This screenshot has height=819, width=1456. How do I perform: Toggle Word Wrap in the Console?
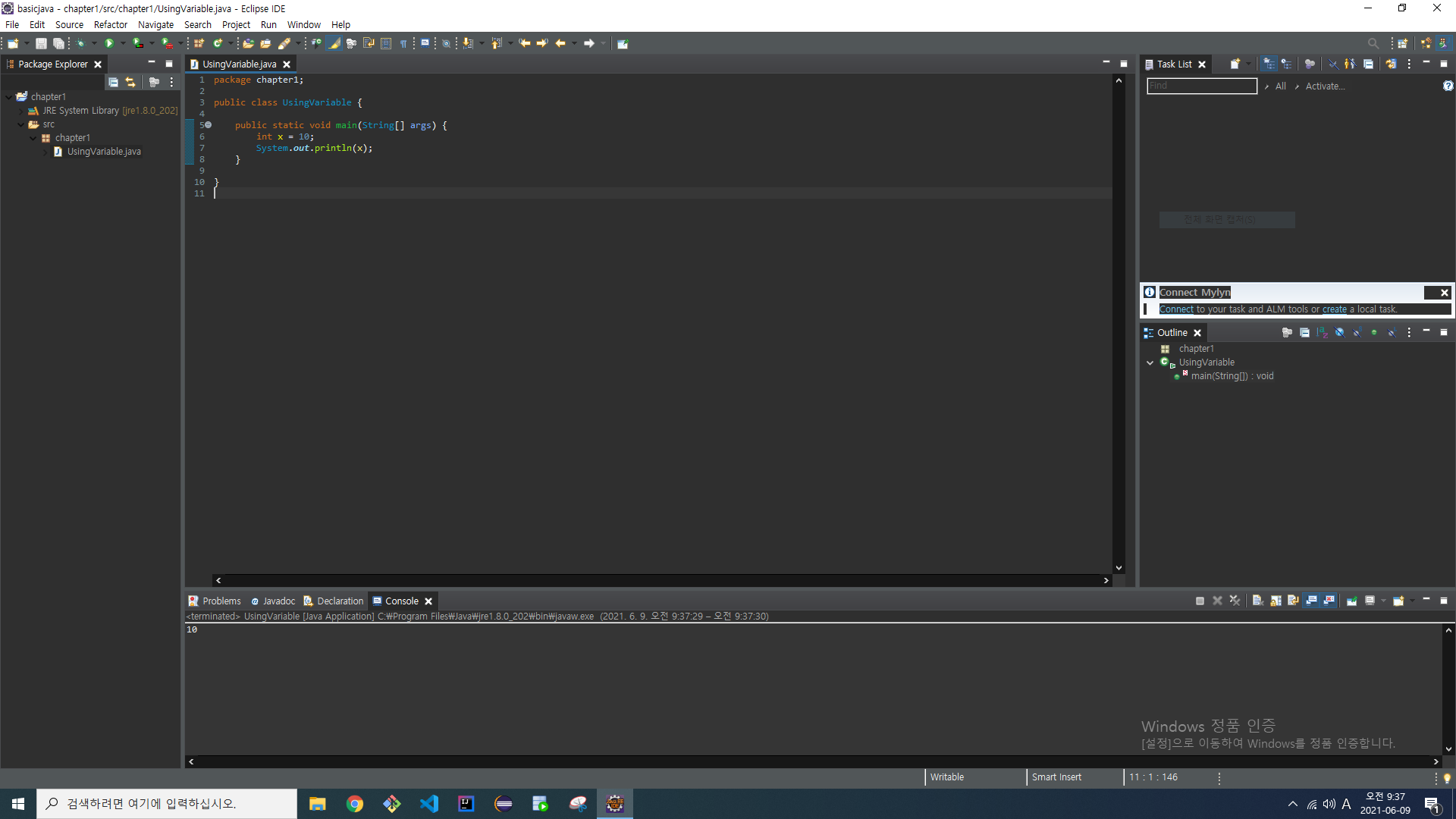[x=1293, y=601]
